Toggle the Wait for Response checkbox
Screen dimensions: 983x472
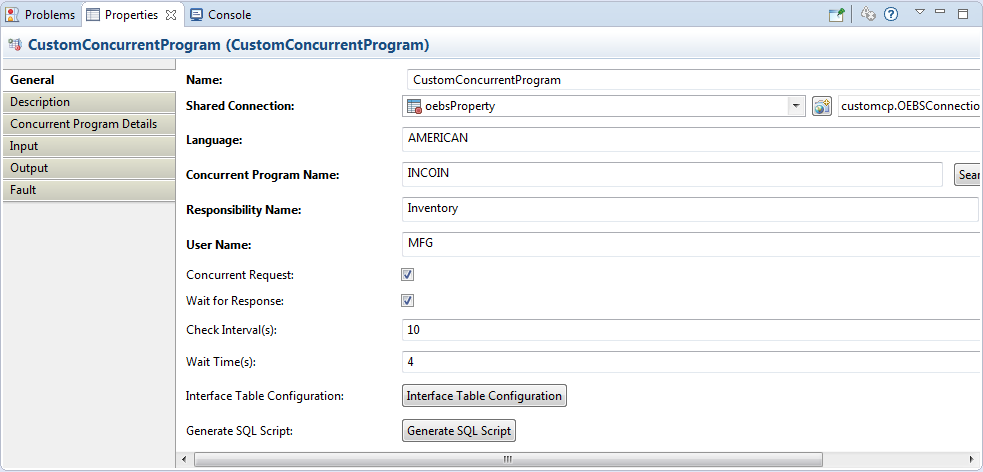point(408,301)
